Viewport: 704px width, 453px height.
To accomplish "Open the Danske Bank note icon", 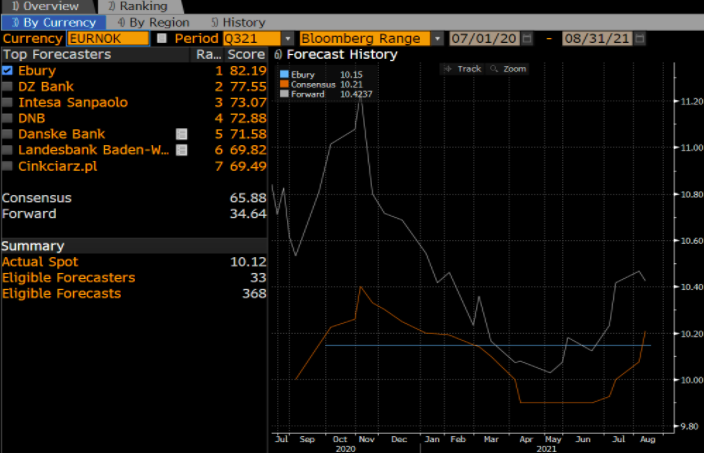I will (181, 134).
